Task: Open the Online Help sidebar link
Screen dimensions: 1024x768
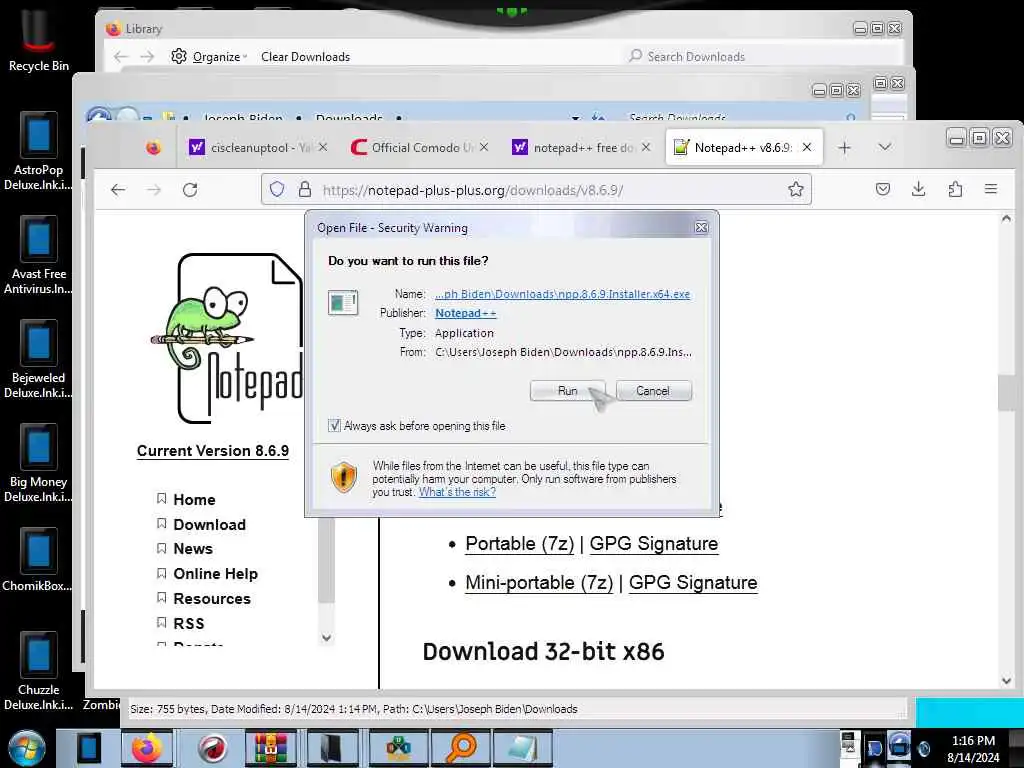Action: 216,573
